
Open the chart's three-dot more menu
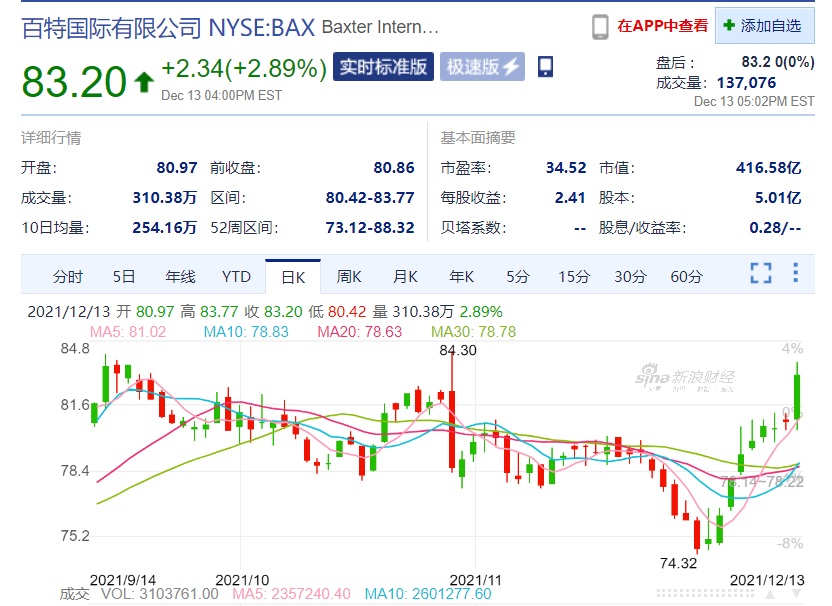[795, 273]
